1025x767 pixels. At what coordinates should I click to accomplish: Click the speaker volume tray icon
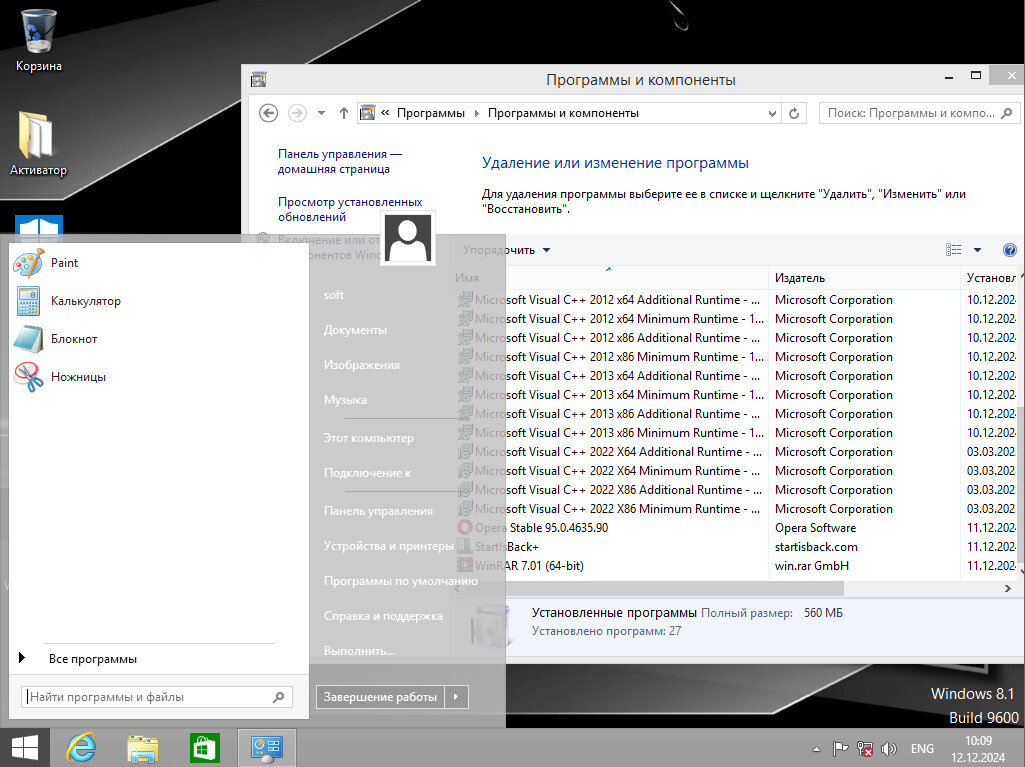[888, 749]
